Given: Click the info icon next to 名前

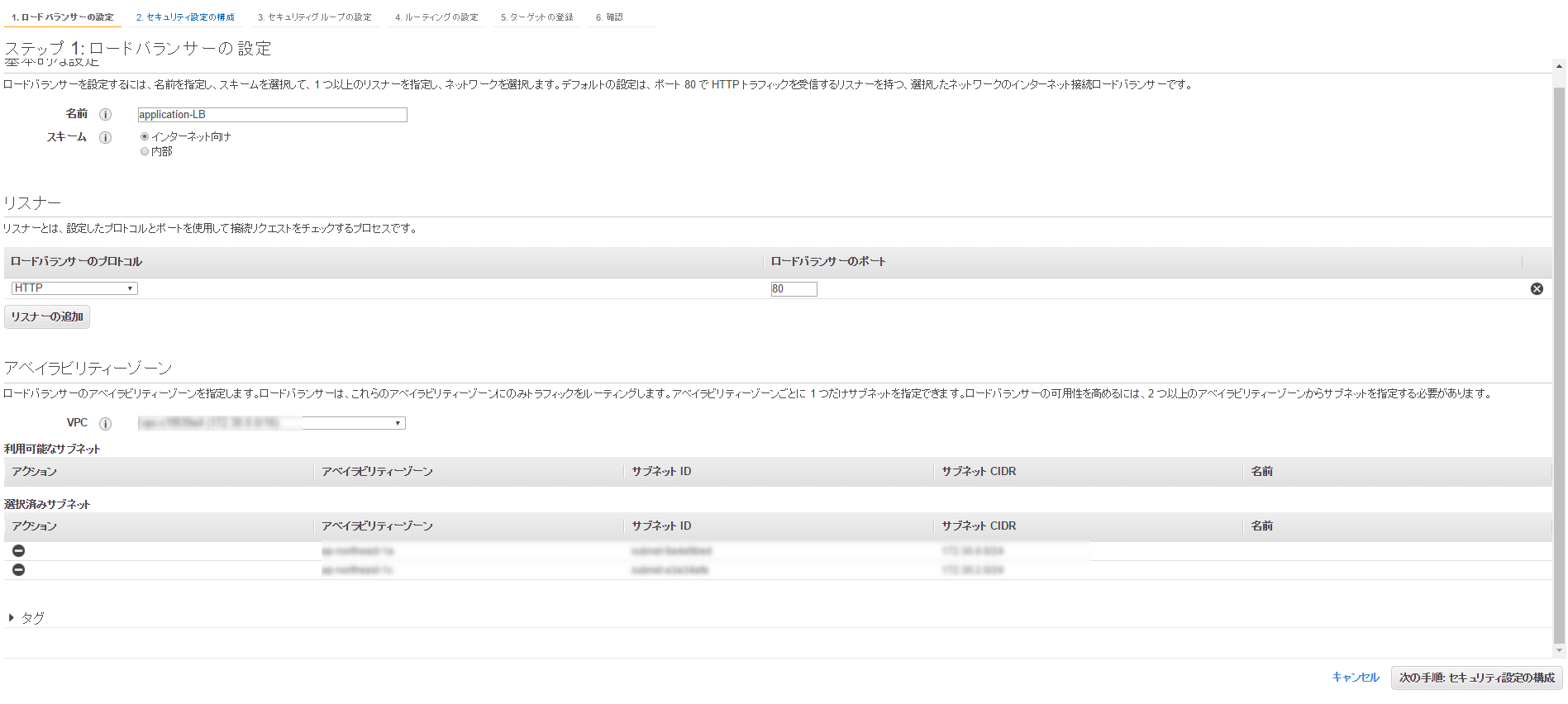Looking at the screenshot, I should click(105, 115).
